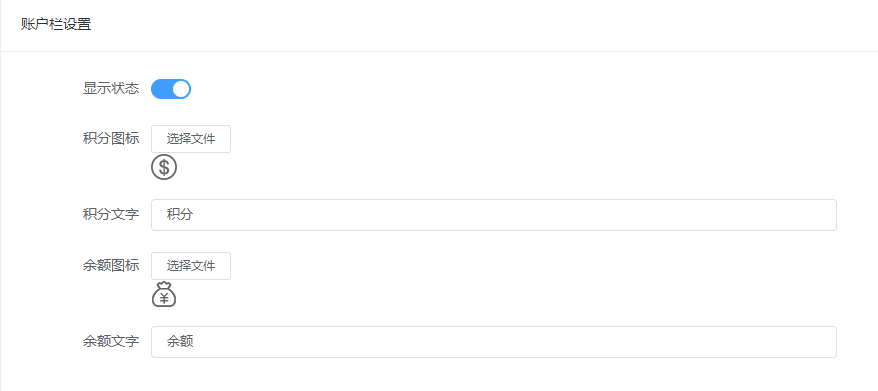
Task: Choose a file for 积分图标
Action: (x=191, y=139)
